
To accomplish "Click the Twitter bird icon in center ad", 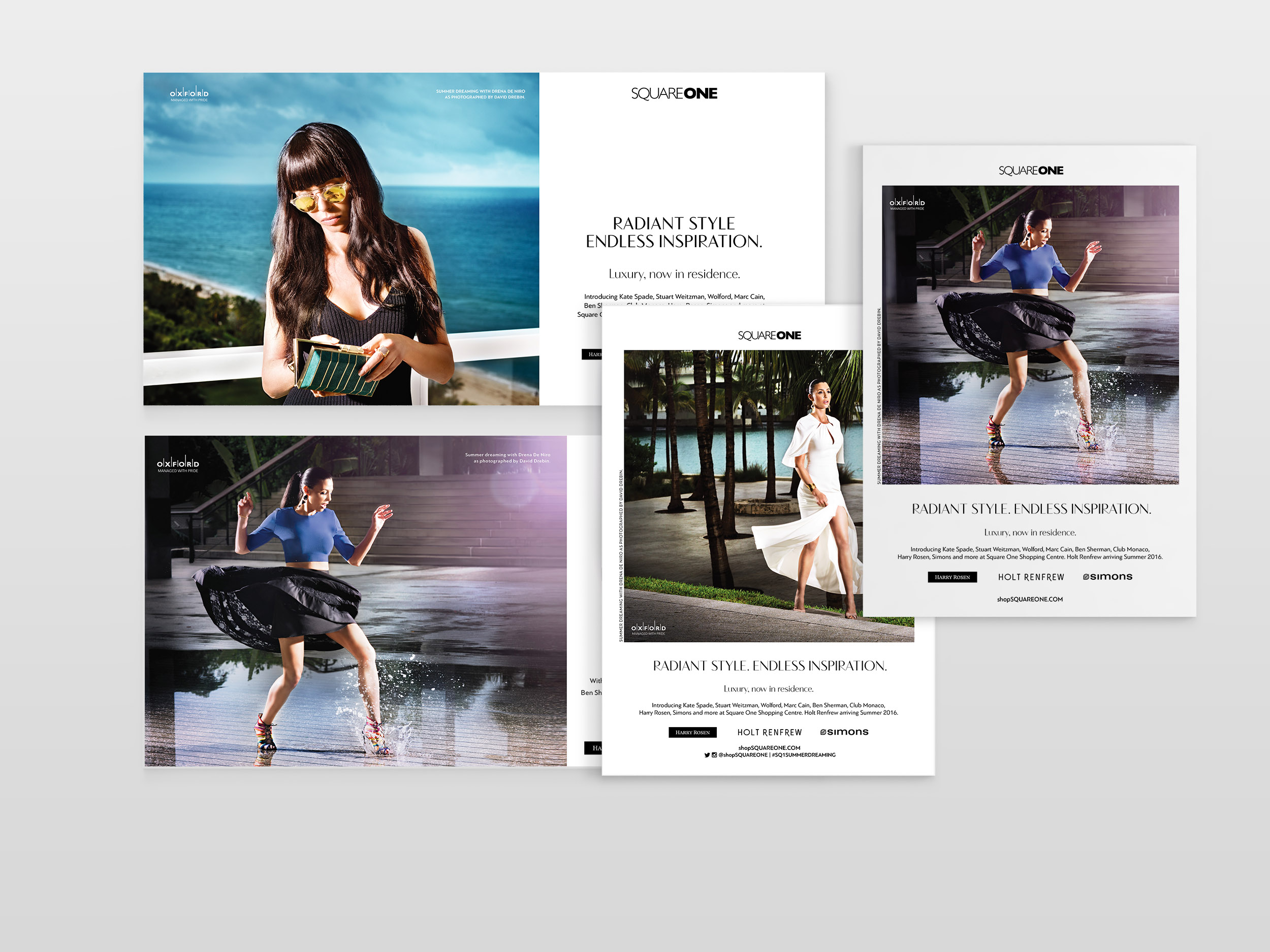I will [x=707, y=755].
